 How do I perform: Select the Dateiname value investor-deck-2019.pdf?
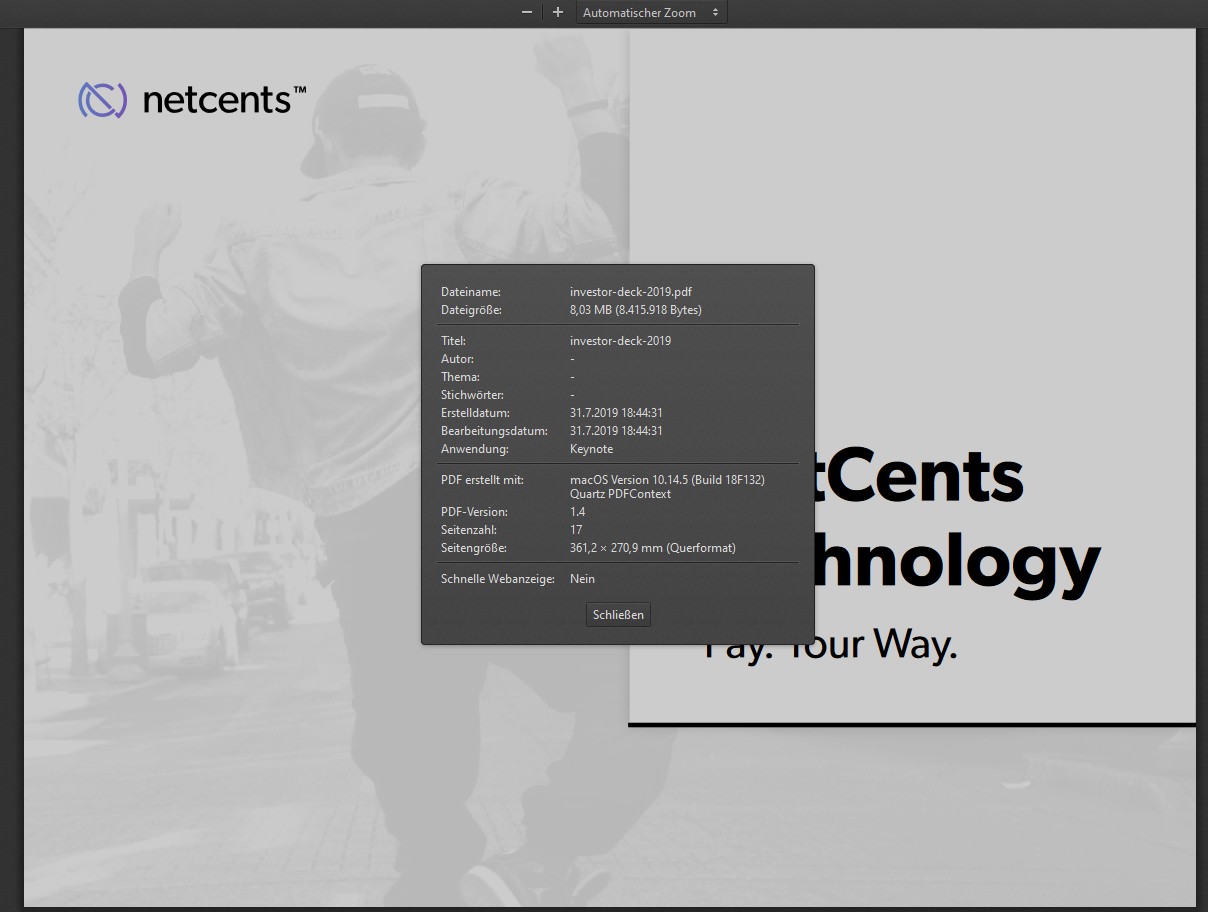click(x=631, y=291)
